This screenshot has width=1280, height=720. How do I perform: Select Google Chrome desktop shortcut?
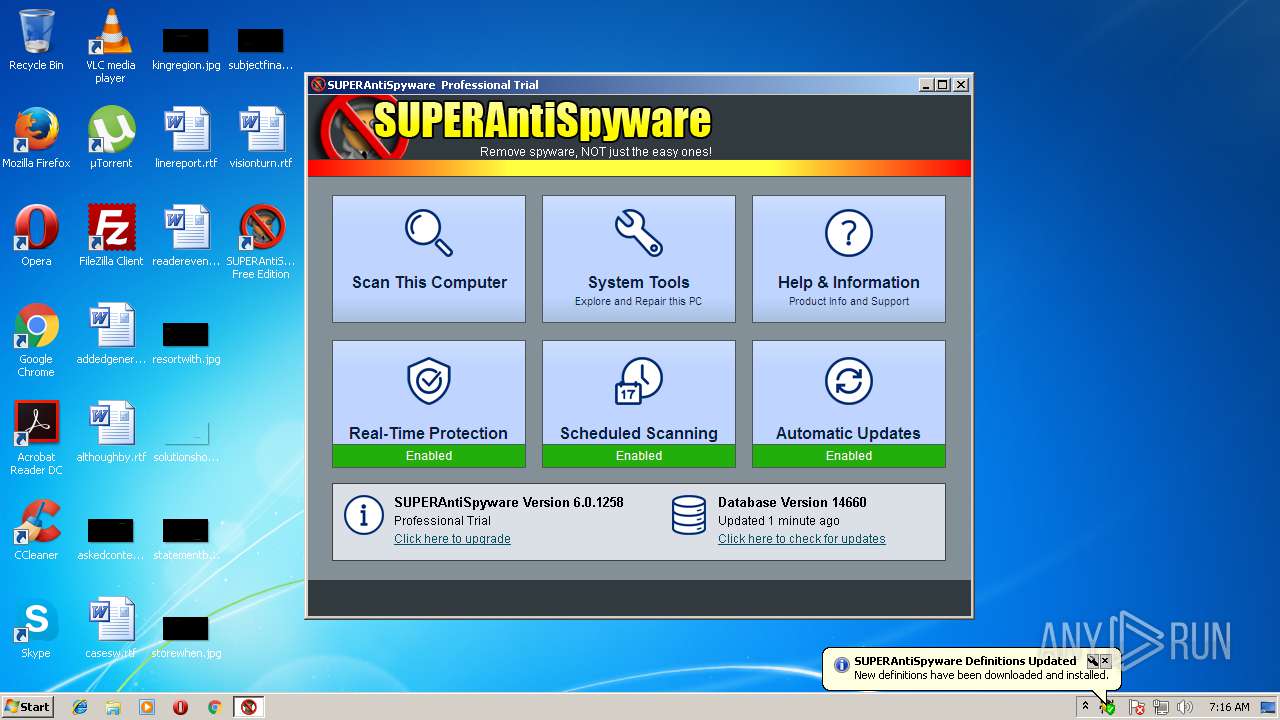(36, 340)
